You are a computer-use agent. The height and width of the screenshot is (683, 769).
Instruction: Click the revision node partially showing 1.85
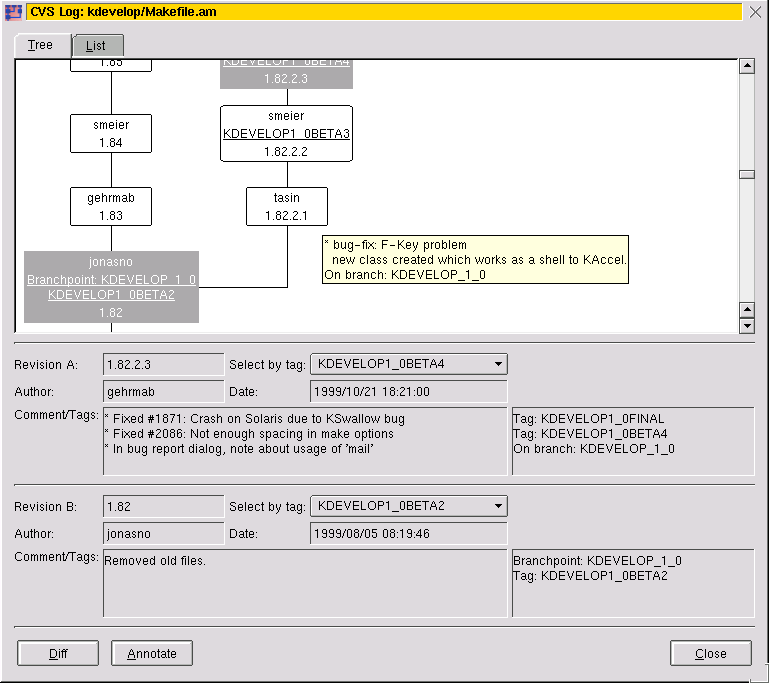pyautogui.click(x=111, y=65)
